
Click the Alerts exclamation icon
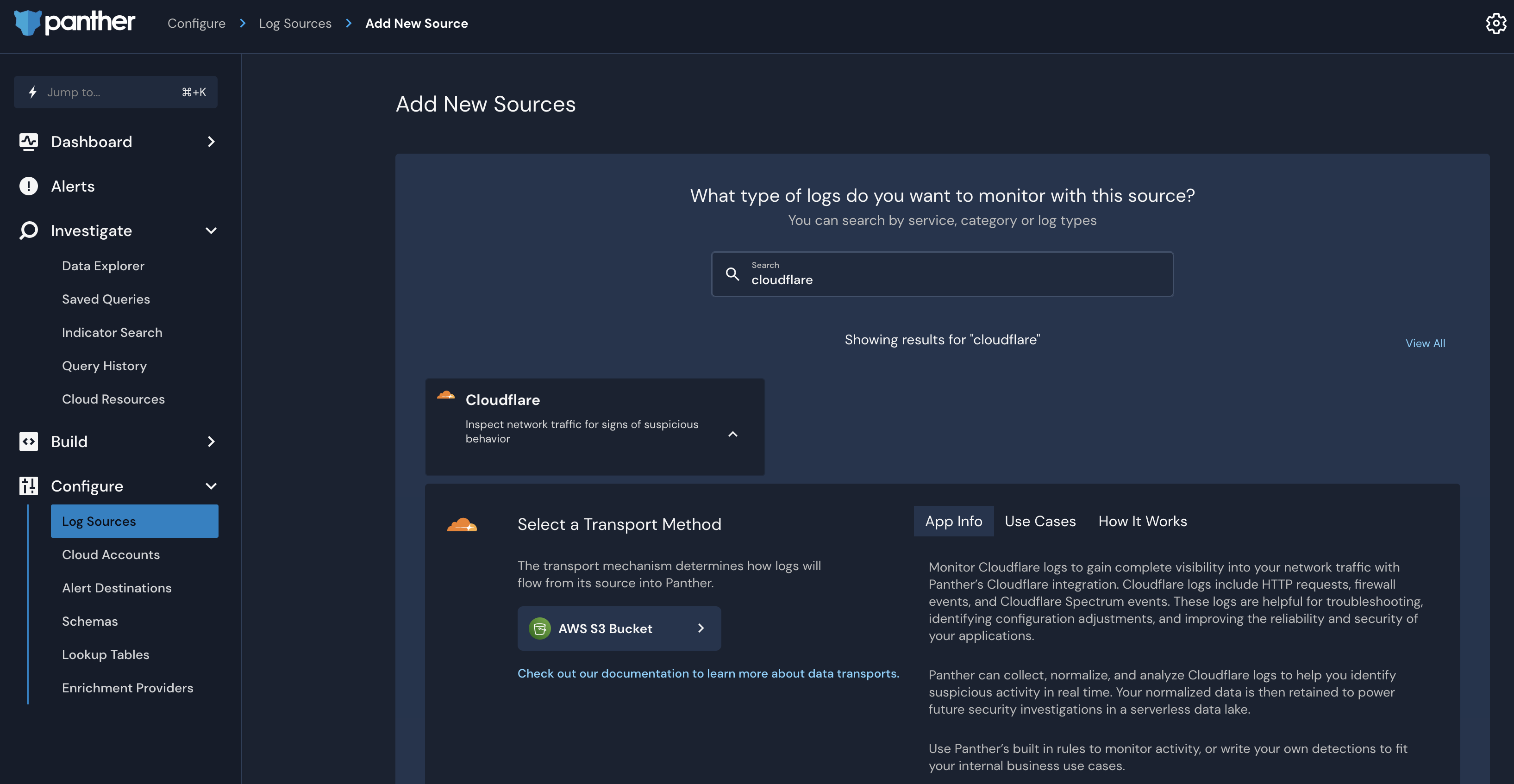28,187
